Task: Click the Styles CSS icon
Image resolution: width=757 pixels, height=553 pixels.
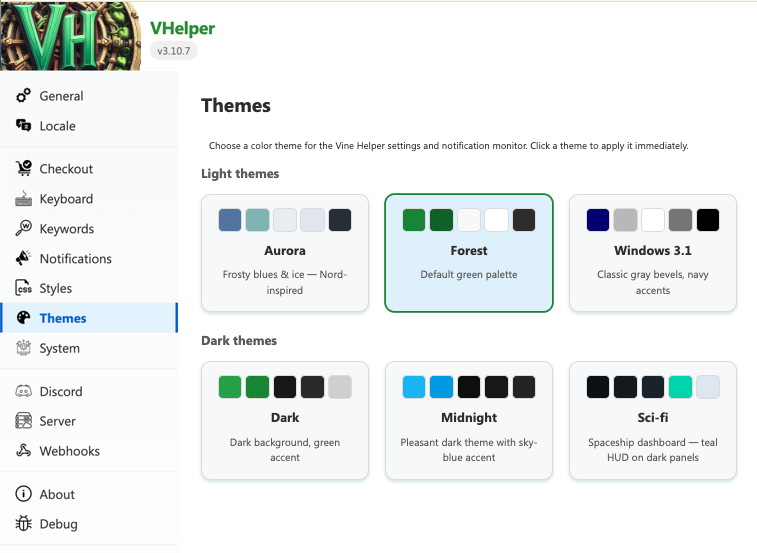Action: pos(23,289)
